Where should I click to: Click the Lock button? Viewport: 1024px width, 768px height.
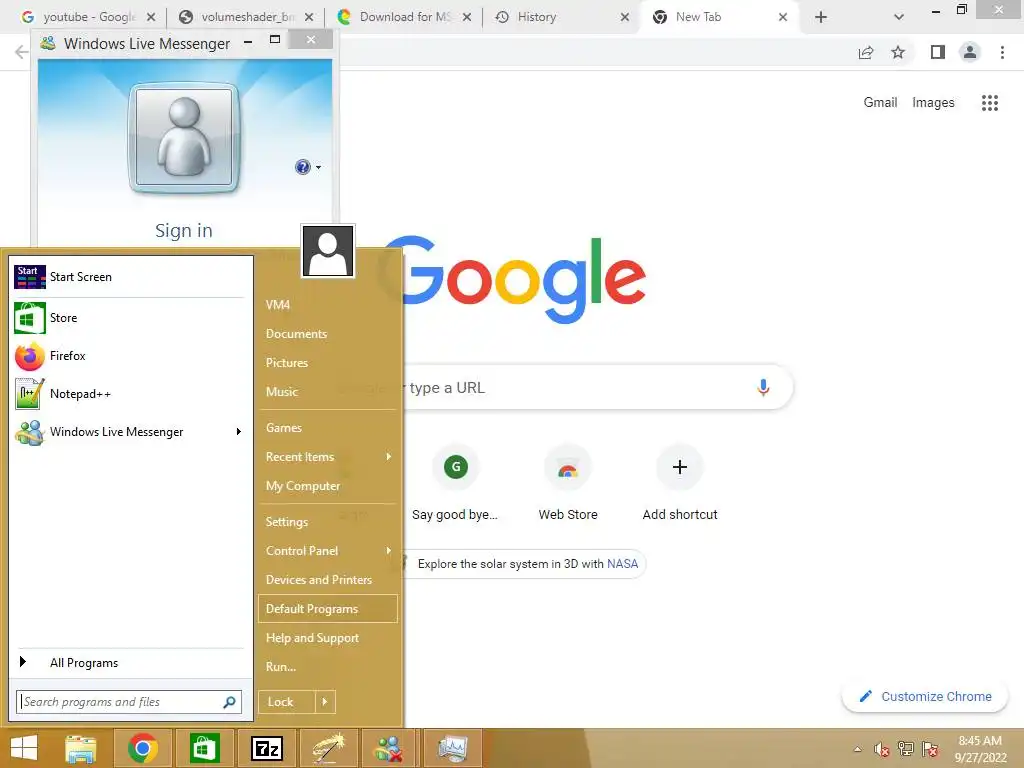click(287, 702)
